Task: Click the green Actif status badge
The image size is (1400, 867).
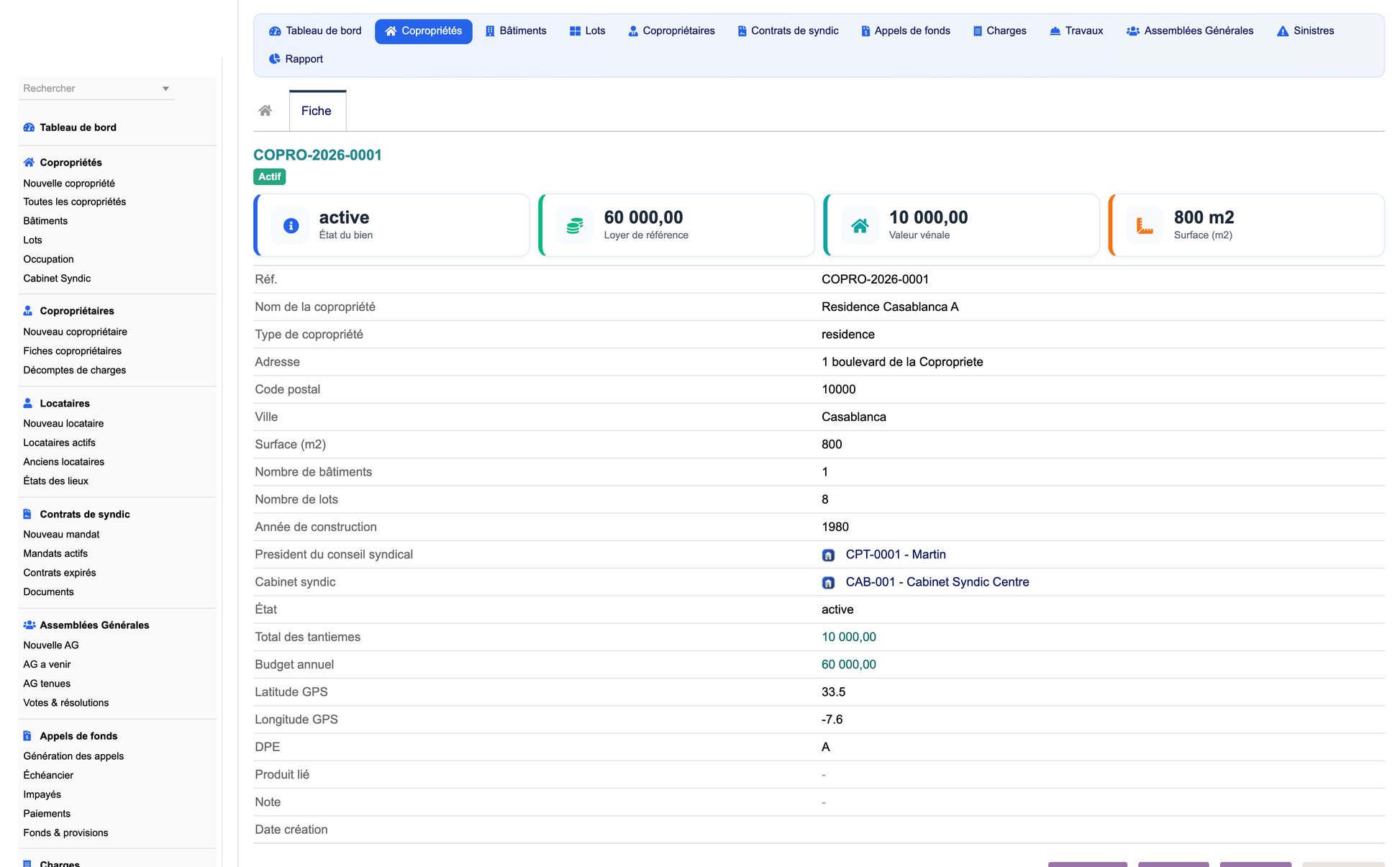Action: [x=270, y=176]
